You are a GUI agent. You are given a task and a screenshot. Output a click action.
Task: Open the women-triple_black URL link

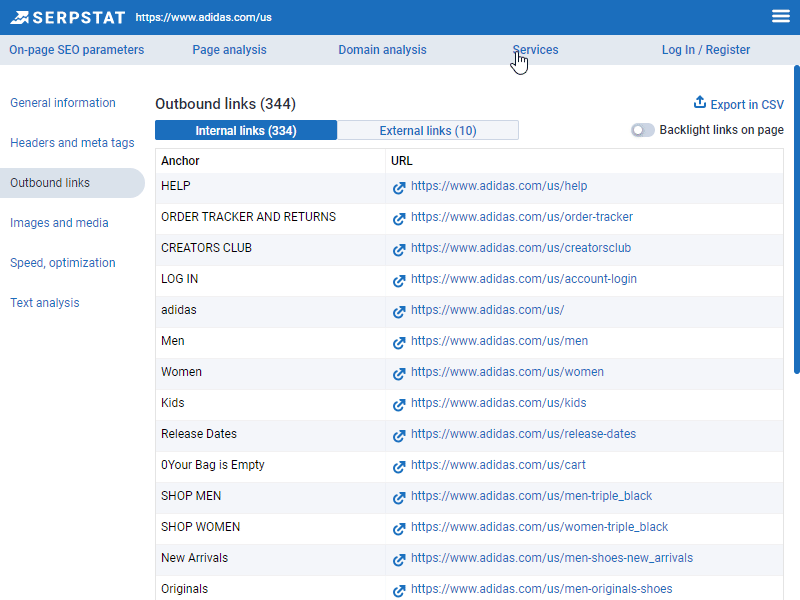pos(539,527)
